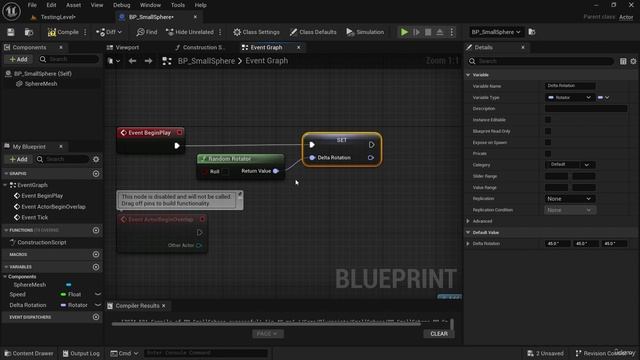Toggle visibility eye for Delta Rotation variable
Viewport: 640px width, 360px height.
pos(98,305)
